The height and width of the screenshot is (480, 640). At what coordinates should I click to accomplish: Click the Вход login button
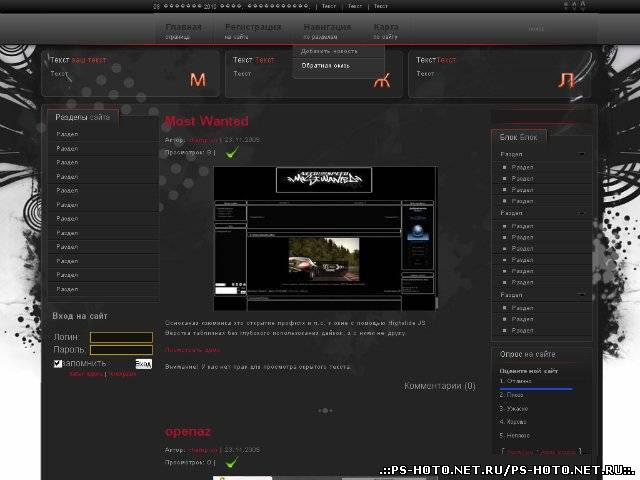pos(143,364)
